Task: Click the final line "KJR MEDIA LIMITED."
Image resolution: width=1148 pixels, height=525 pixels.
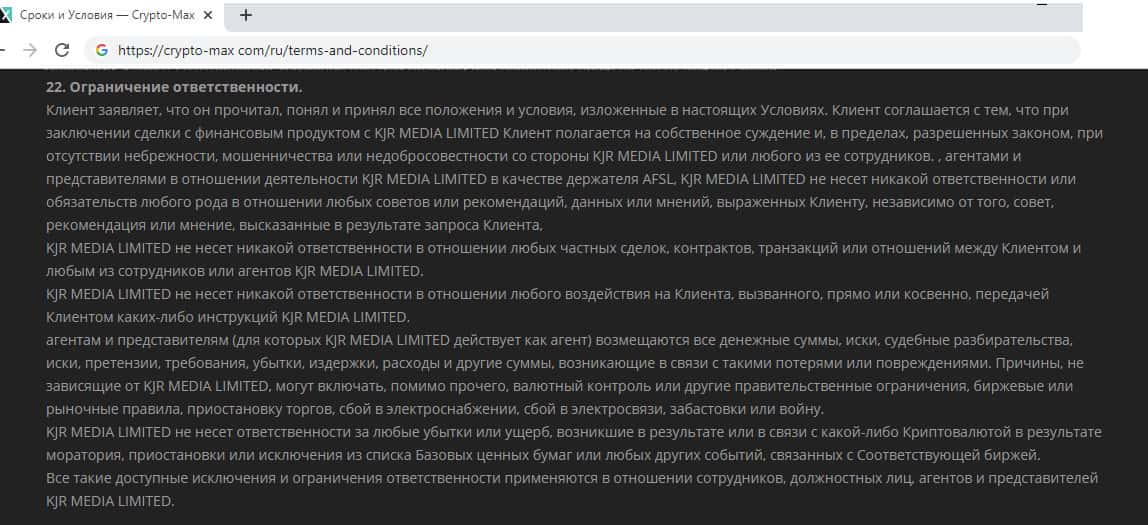Action: (110, 502)
